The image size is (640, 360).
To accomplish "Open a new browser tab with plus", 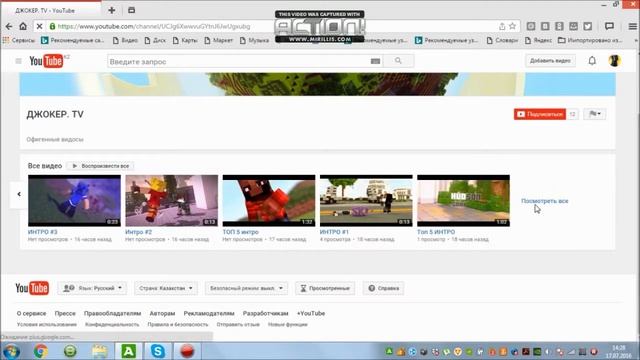I will [x=112, y=10].
